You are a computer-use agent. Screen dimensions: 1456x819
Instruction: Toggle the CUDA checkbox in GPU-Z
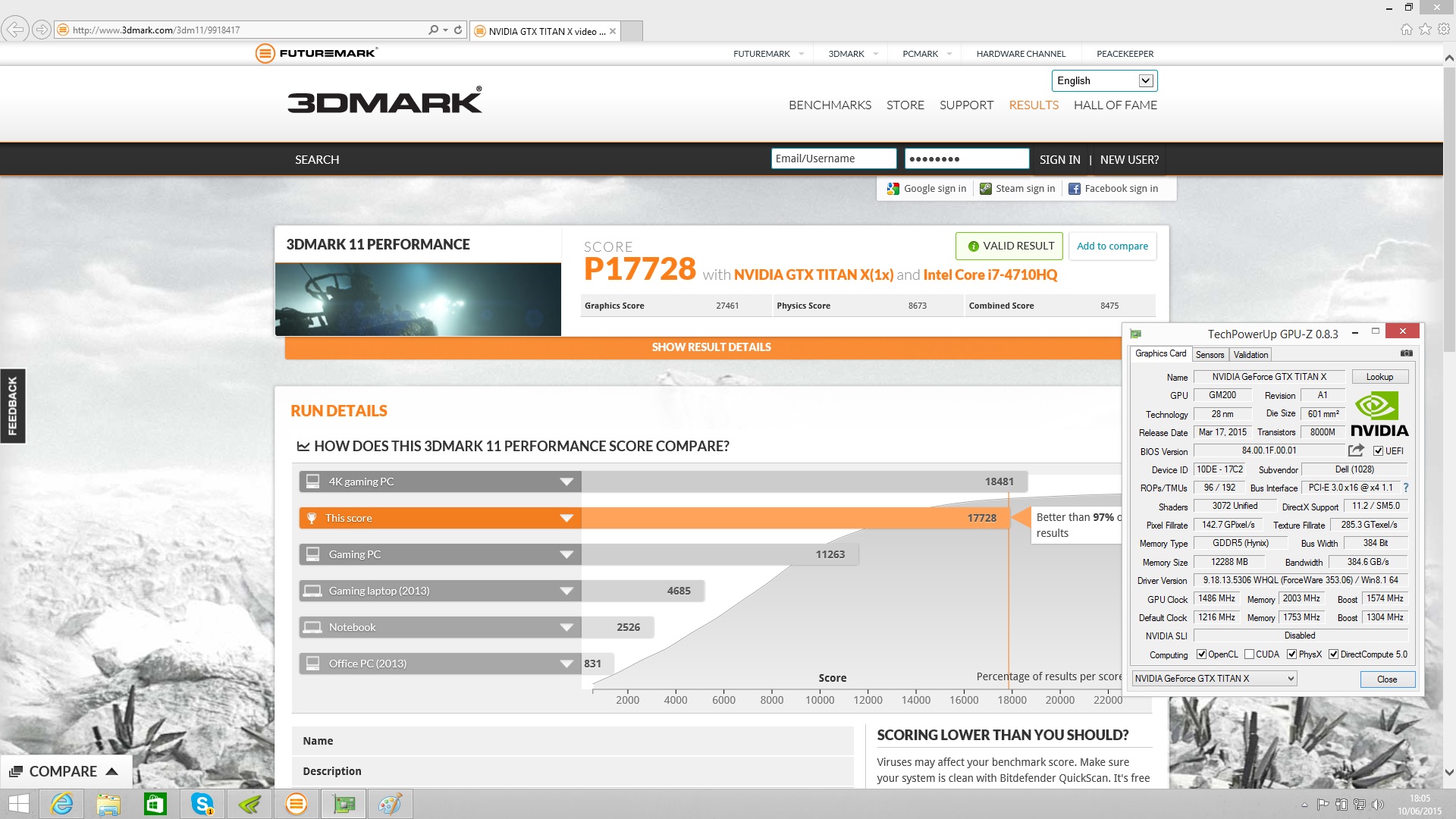[1249, 654]
